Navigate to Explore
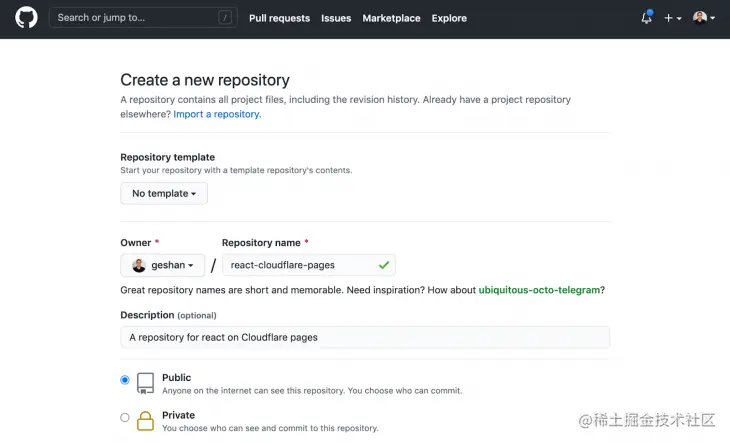 pyautogui.click(x=449, y=18)
